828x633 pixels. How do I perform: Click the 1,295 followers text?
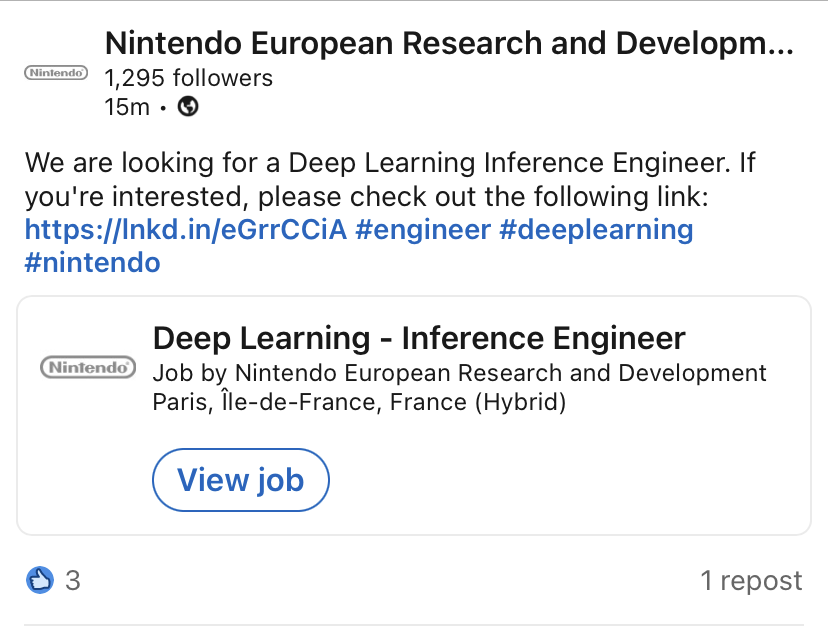pyautogui.click(x=188, y=77)
